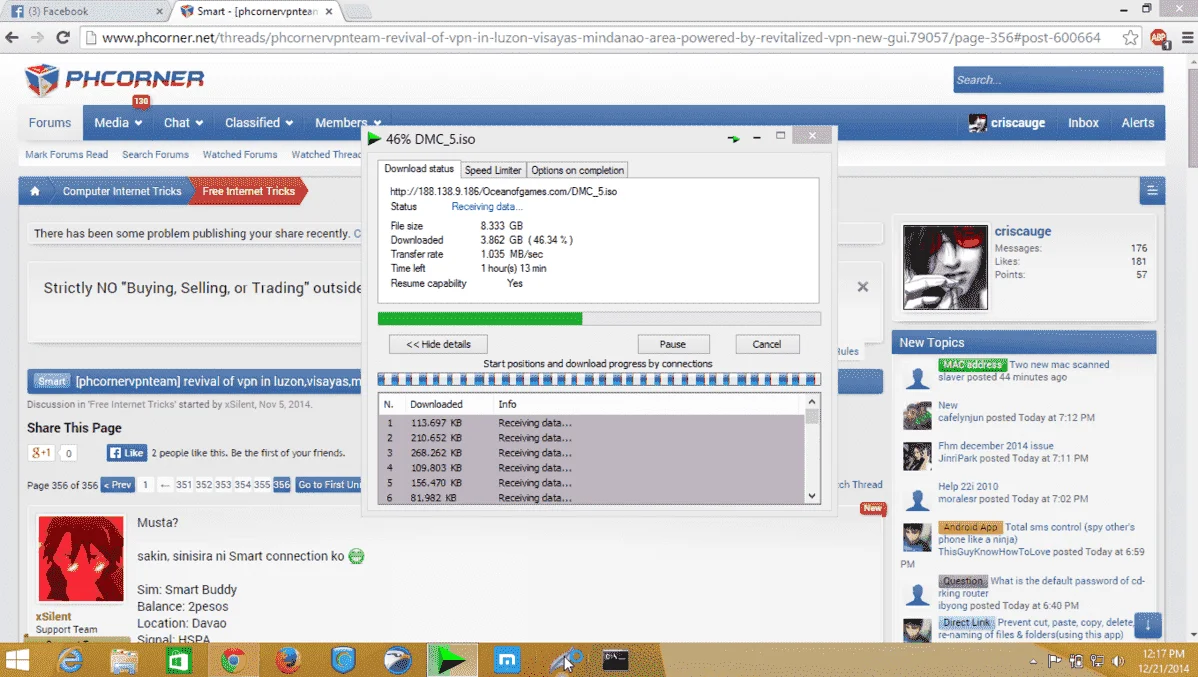Open the Inbox menu item

pos(1083,123)
